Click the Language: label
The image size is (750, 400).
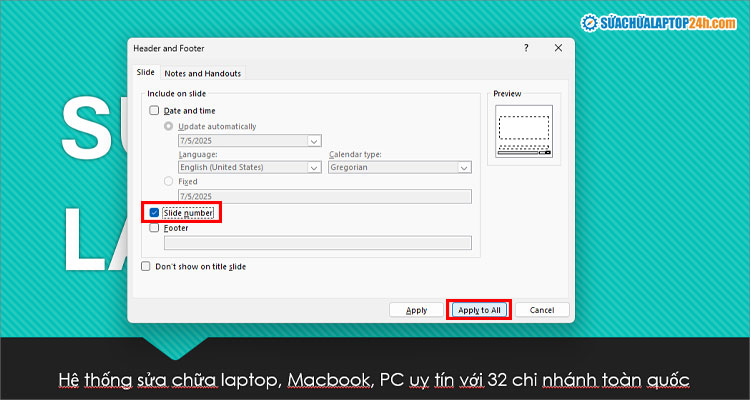coord(198,155)
